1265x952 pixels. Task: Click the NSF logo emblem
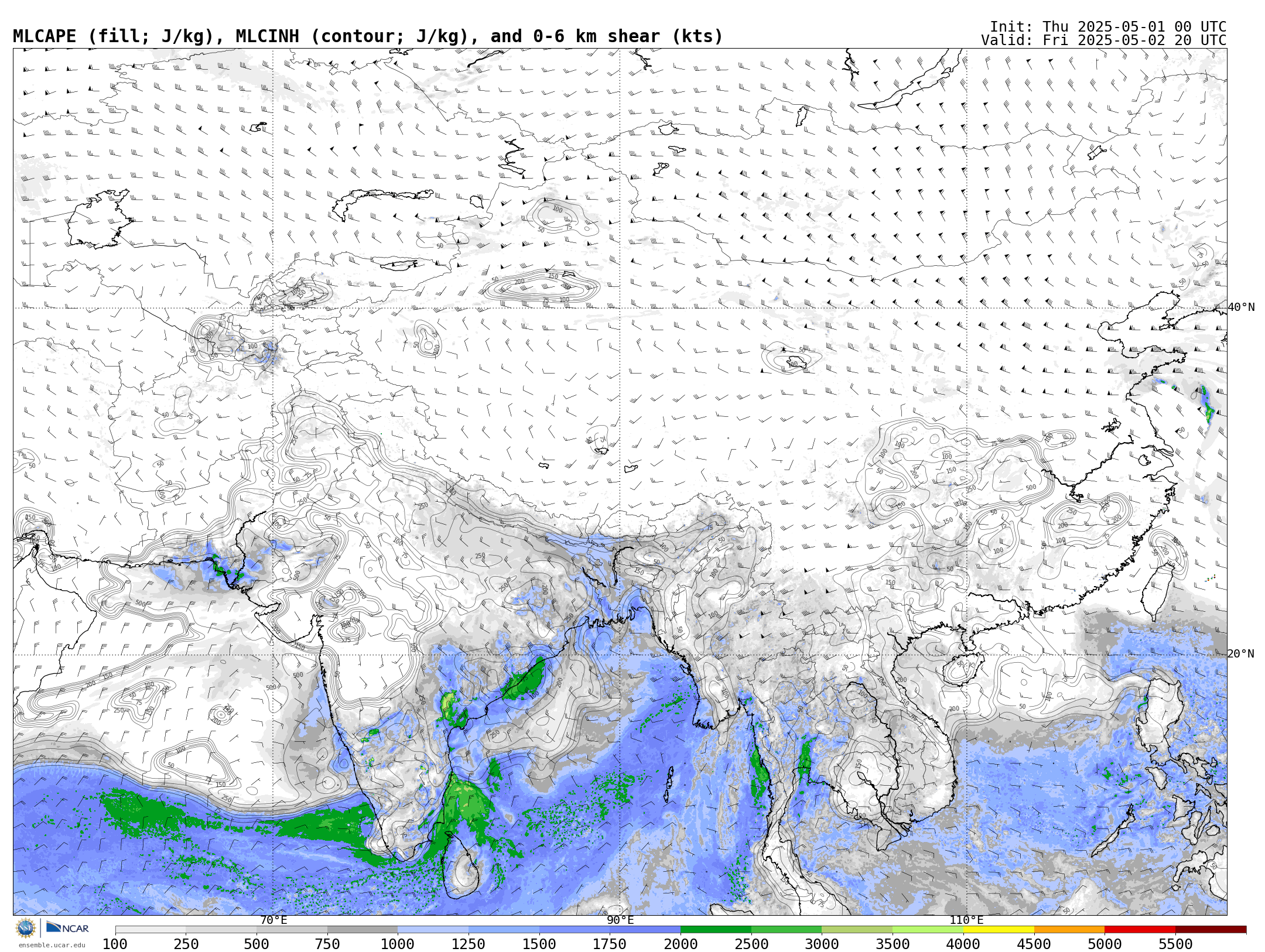point(26,928)
